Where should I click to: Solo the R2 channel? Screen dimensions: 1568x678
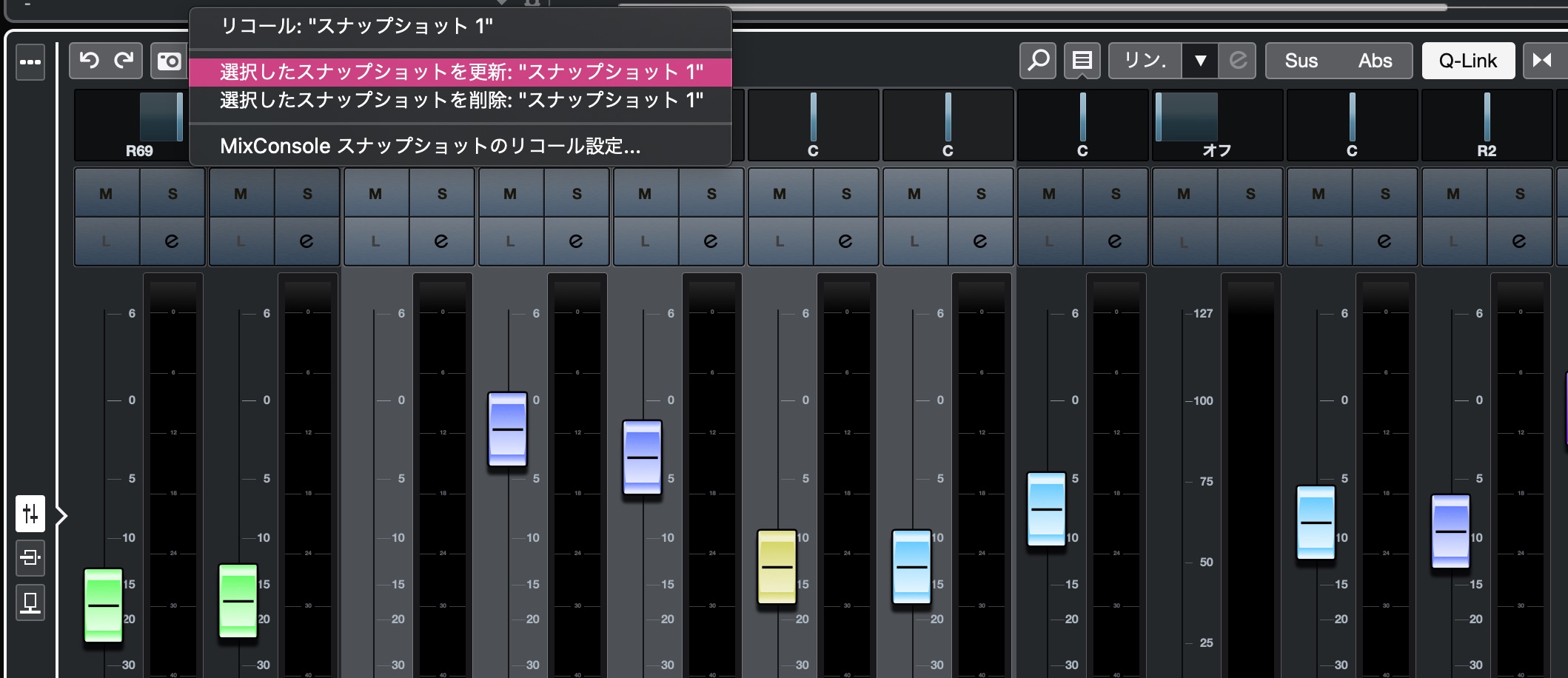(x=1520, y=193)
